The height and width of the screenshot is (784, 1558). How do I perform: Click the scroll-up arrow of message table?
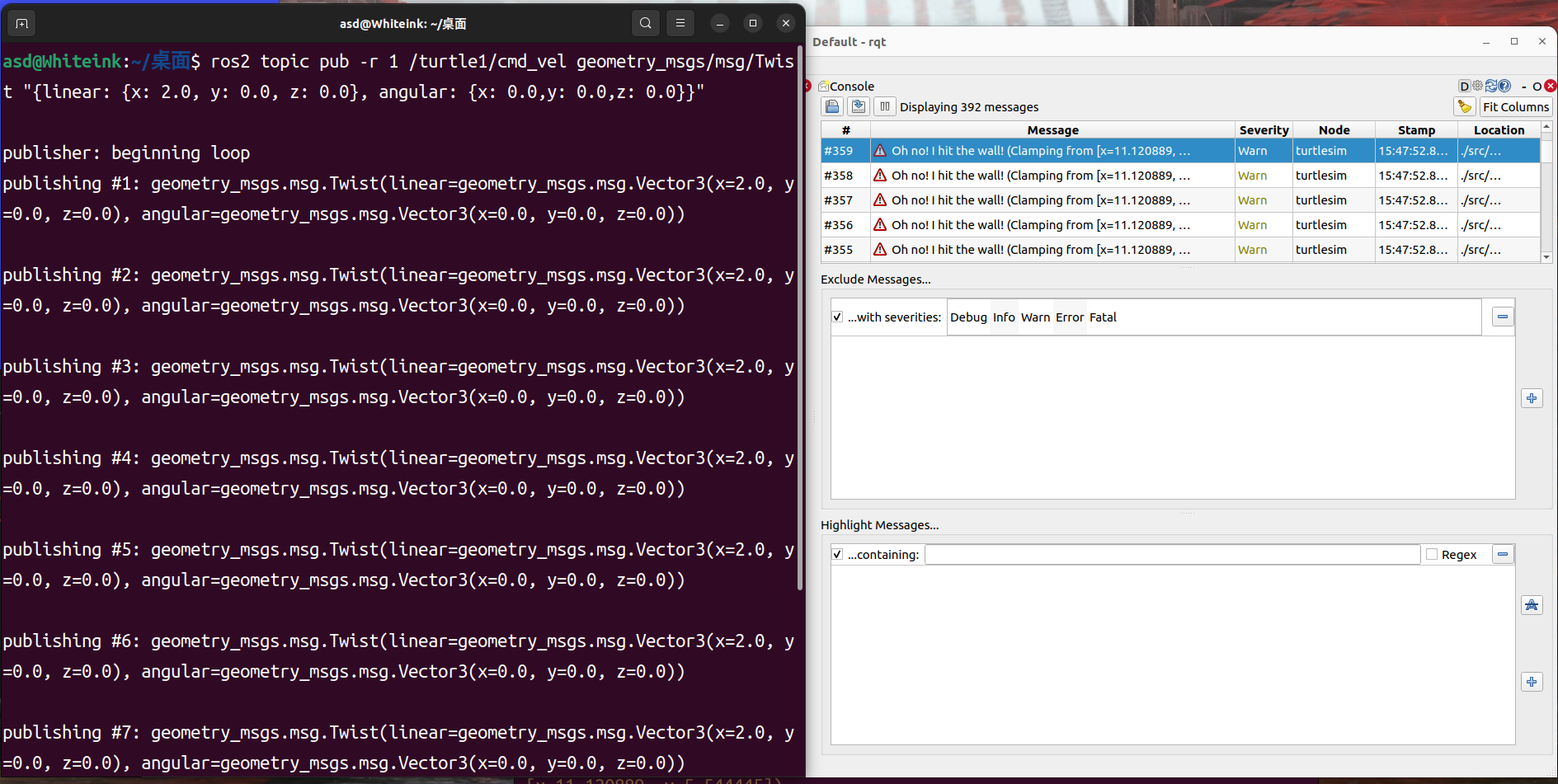pyautogui.click(x=1546, y=127)
